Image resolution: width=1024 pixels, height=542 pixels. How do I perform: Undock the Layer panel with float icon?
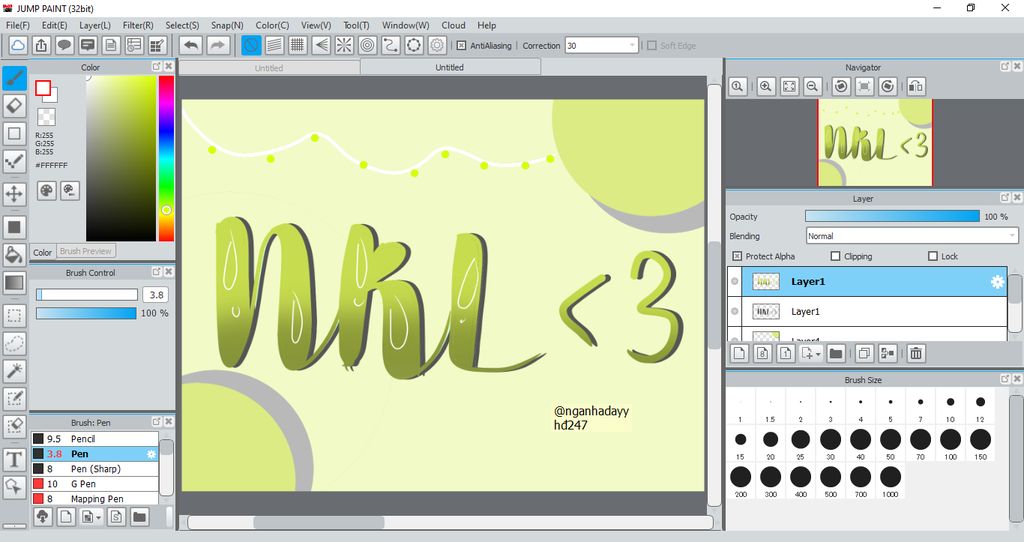(x=1005, y=197)
